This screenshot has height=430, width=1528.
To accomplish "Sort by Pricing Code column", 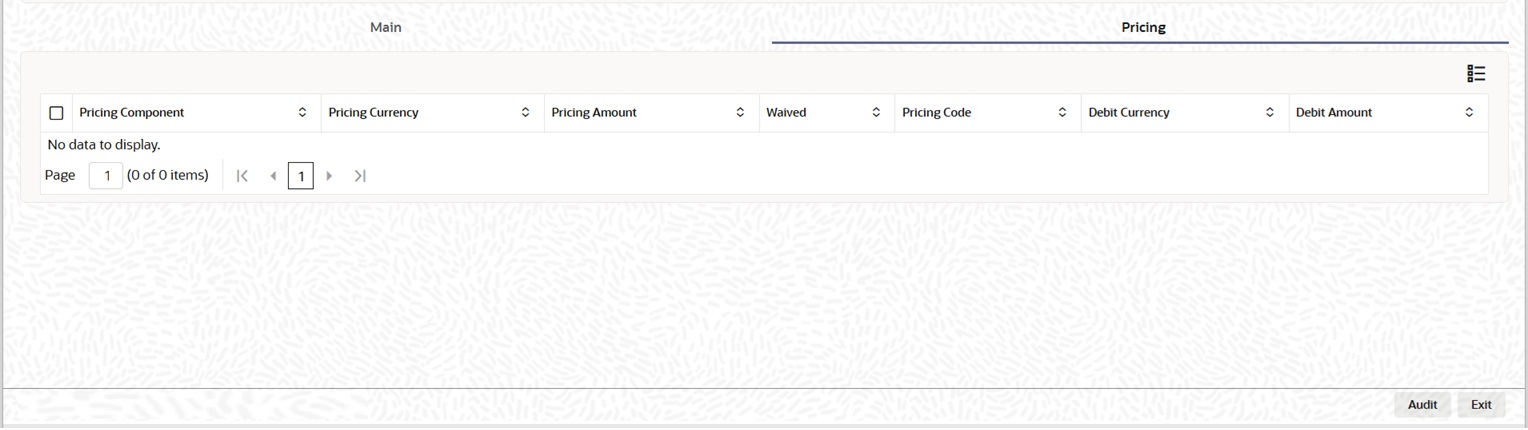I will (x=1062, y=113).
